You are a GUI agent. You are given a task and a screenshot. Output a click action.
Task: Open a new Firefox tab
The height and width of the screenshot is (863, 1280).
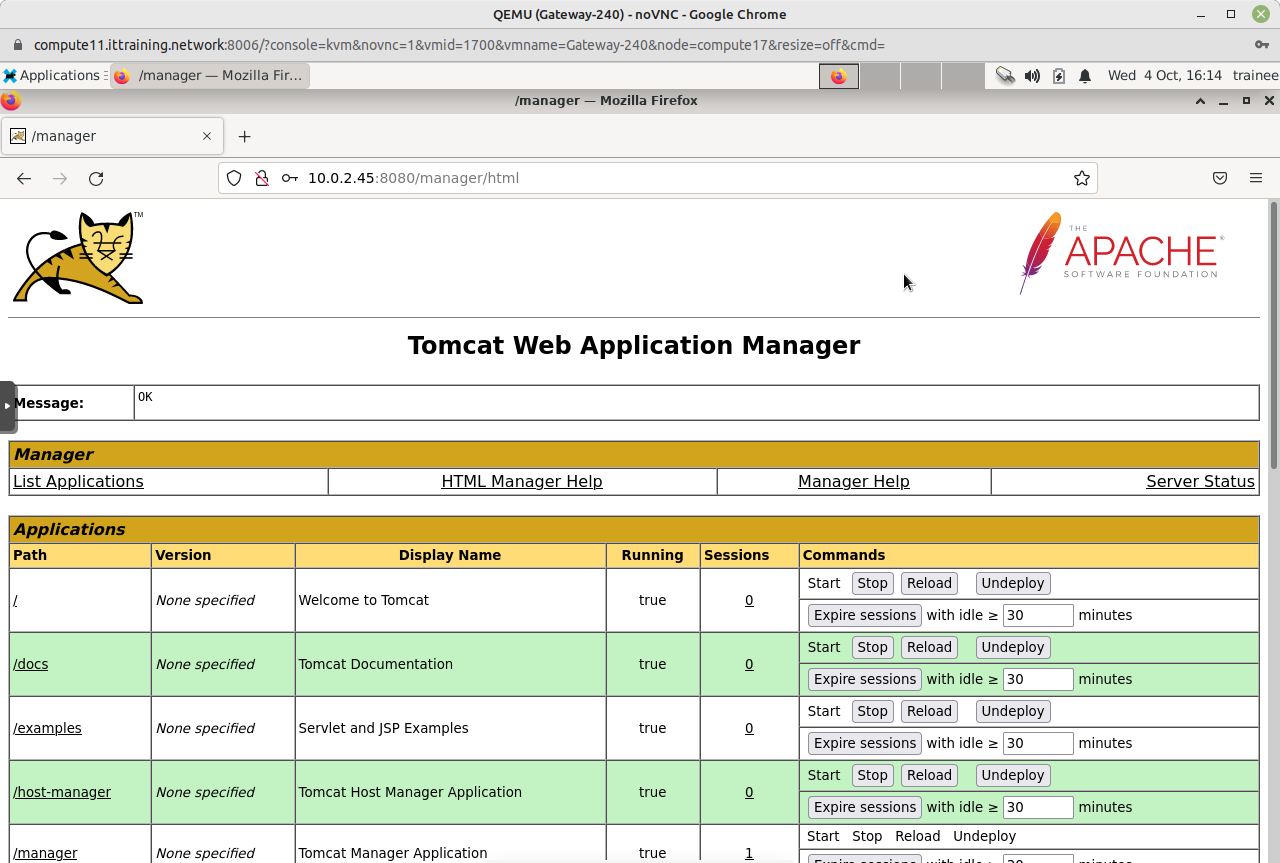point(244,136)
